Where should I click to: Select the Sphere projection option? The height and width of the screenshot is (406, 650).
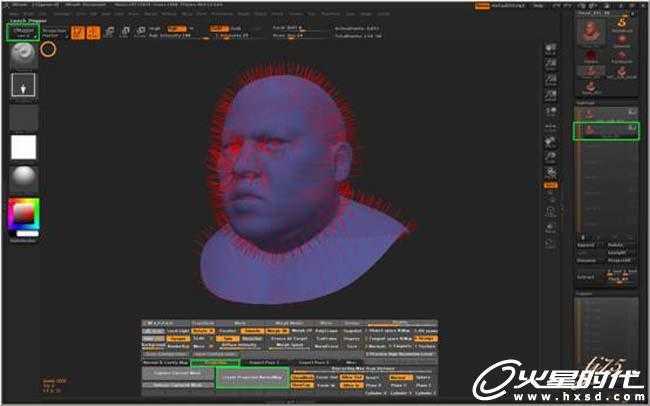click(x=424, y=378)
